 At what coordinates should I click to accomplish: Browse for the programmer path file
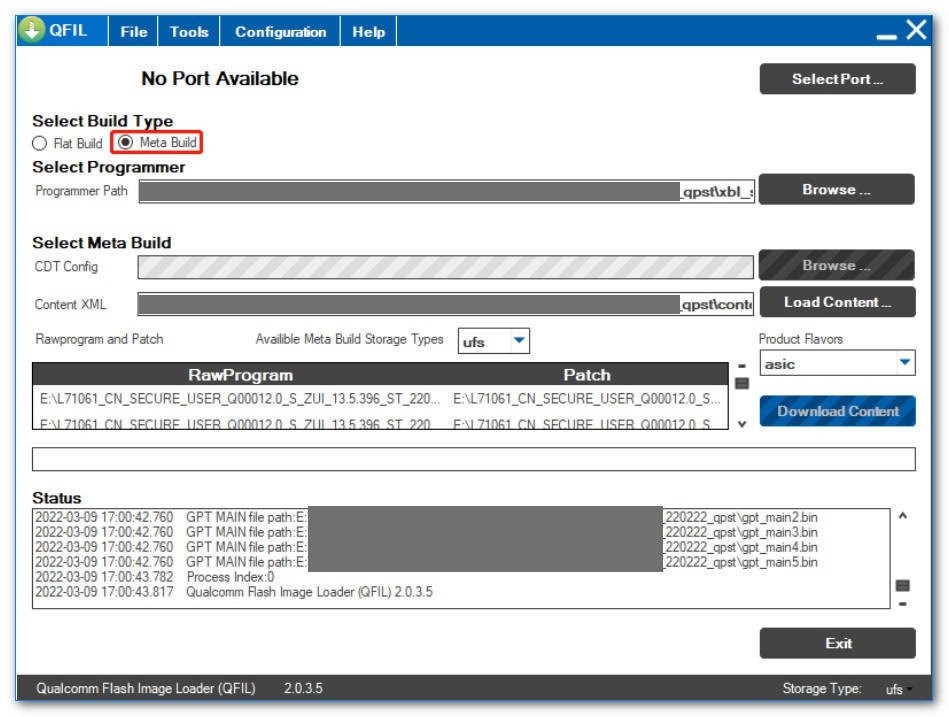836,189
